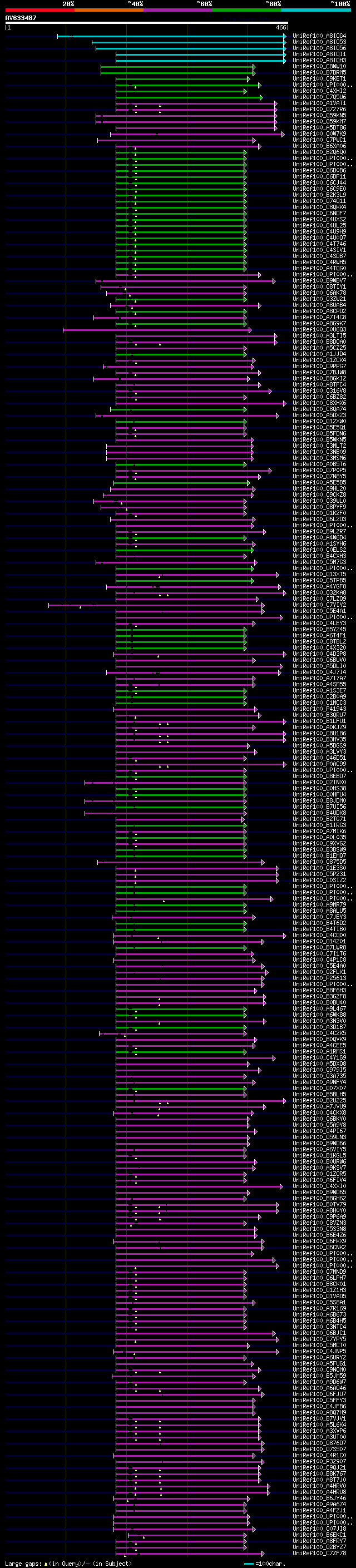
Task: Open entry UniRef100_Q4D3P8
Action: click(x=319, y=654)
